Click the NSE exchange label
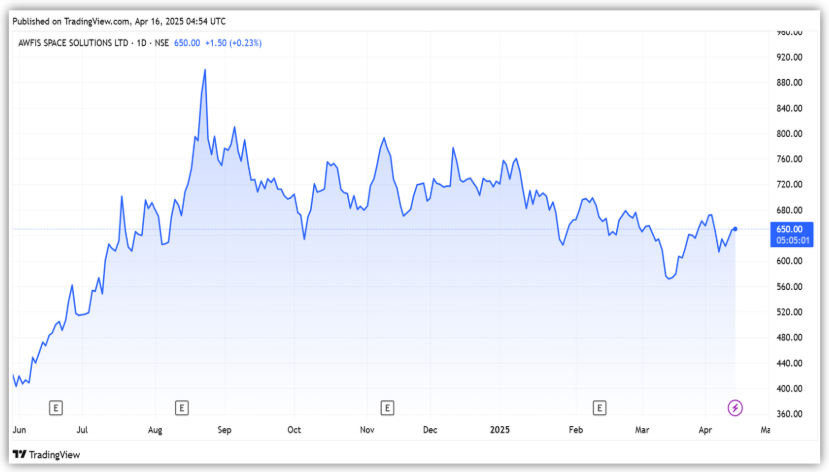Image resolution: width=829 pixels, height=472 pixels. tap(162, 43)
